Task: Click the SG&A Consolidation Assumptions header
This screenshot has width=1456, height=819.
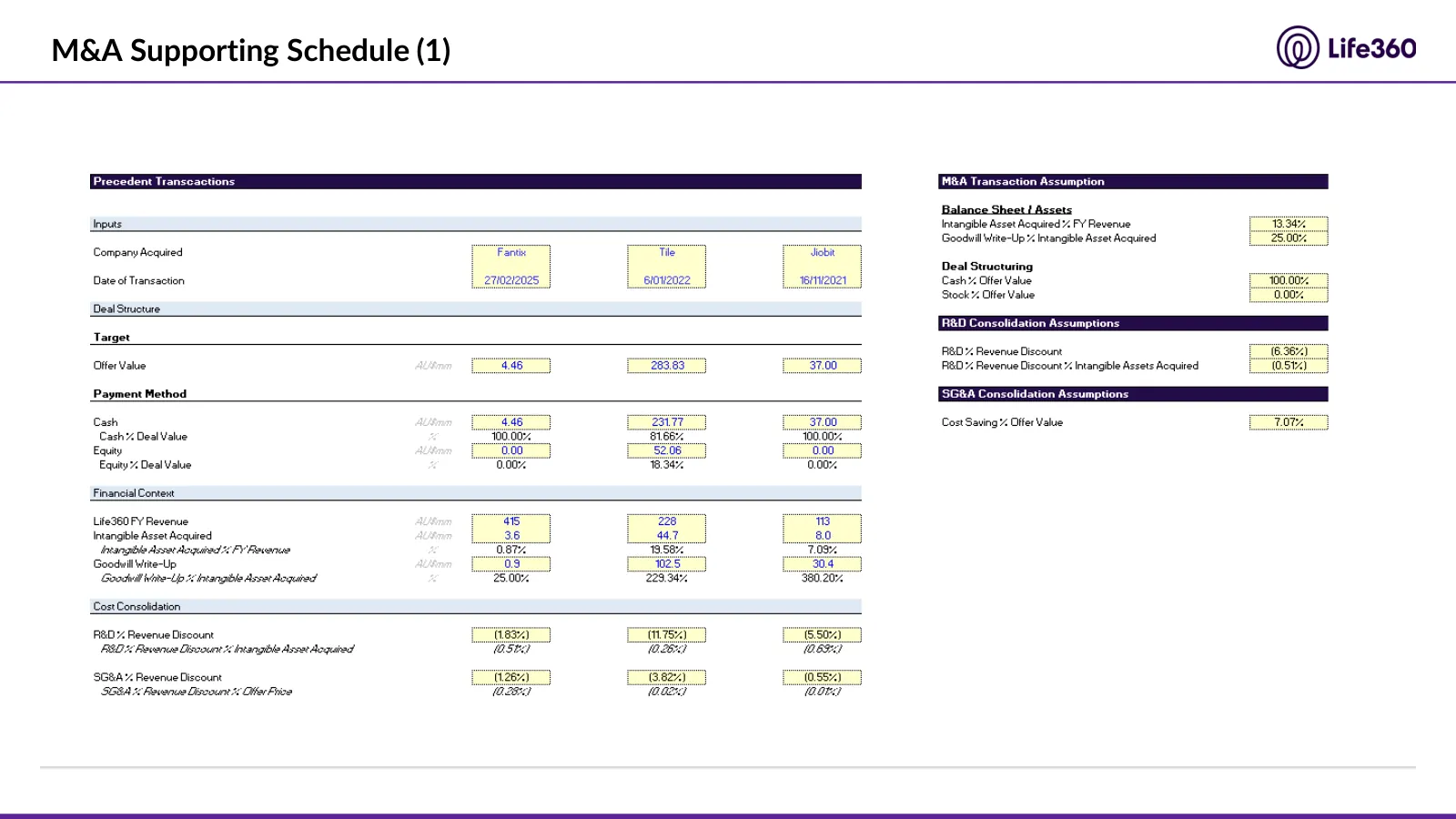Action: (x=1133, y=394)
